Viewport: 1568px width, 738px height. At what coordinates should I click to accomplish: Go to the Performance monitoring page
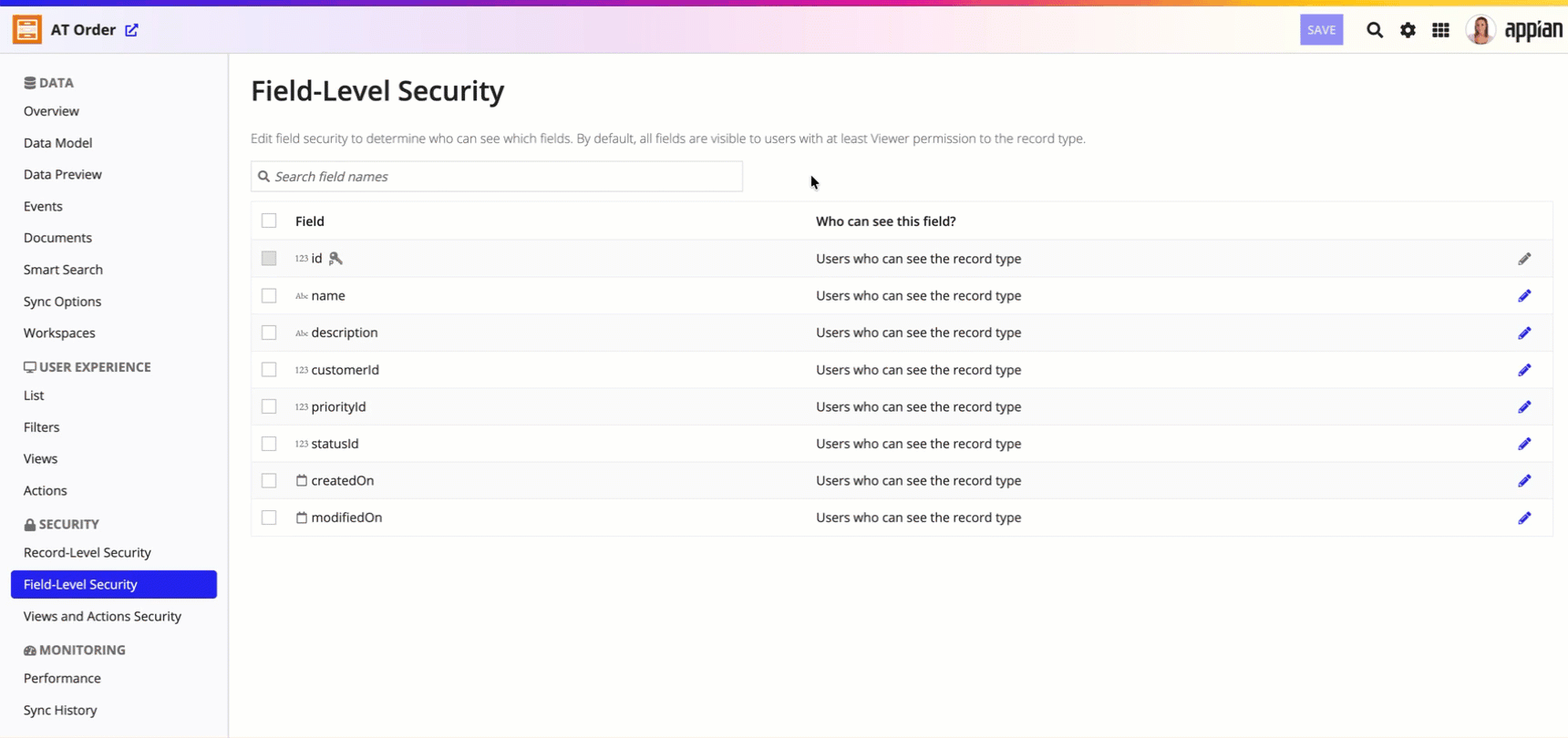[x=62, y=679]
